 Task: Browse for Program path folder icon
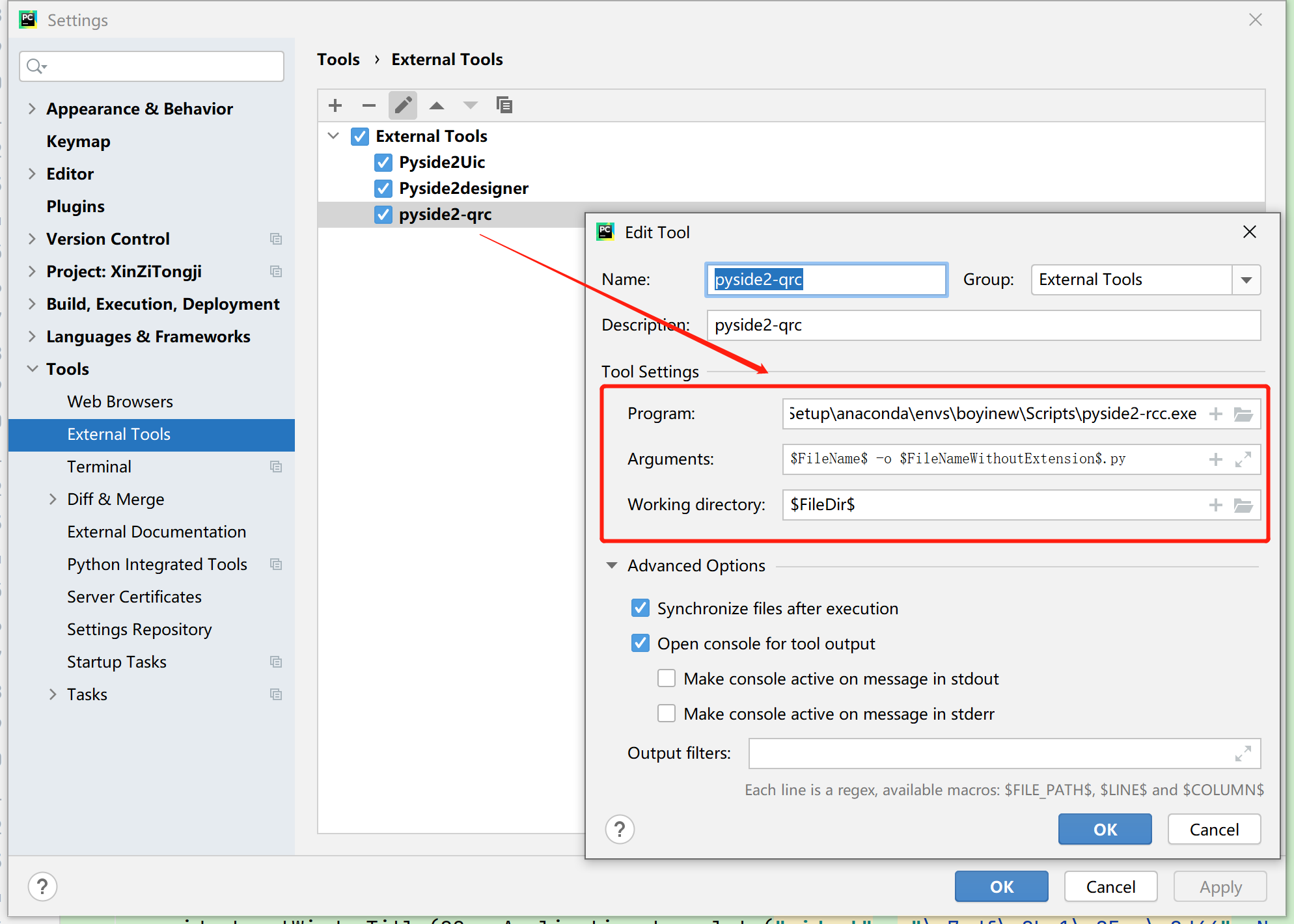tap(1243, 414)
